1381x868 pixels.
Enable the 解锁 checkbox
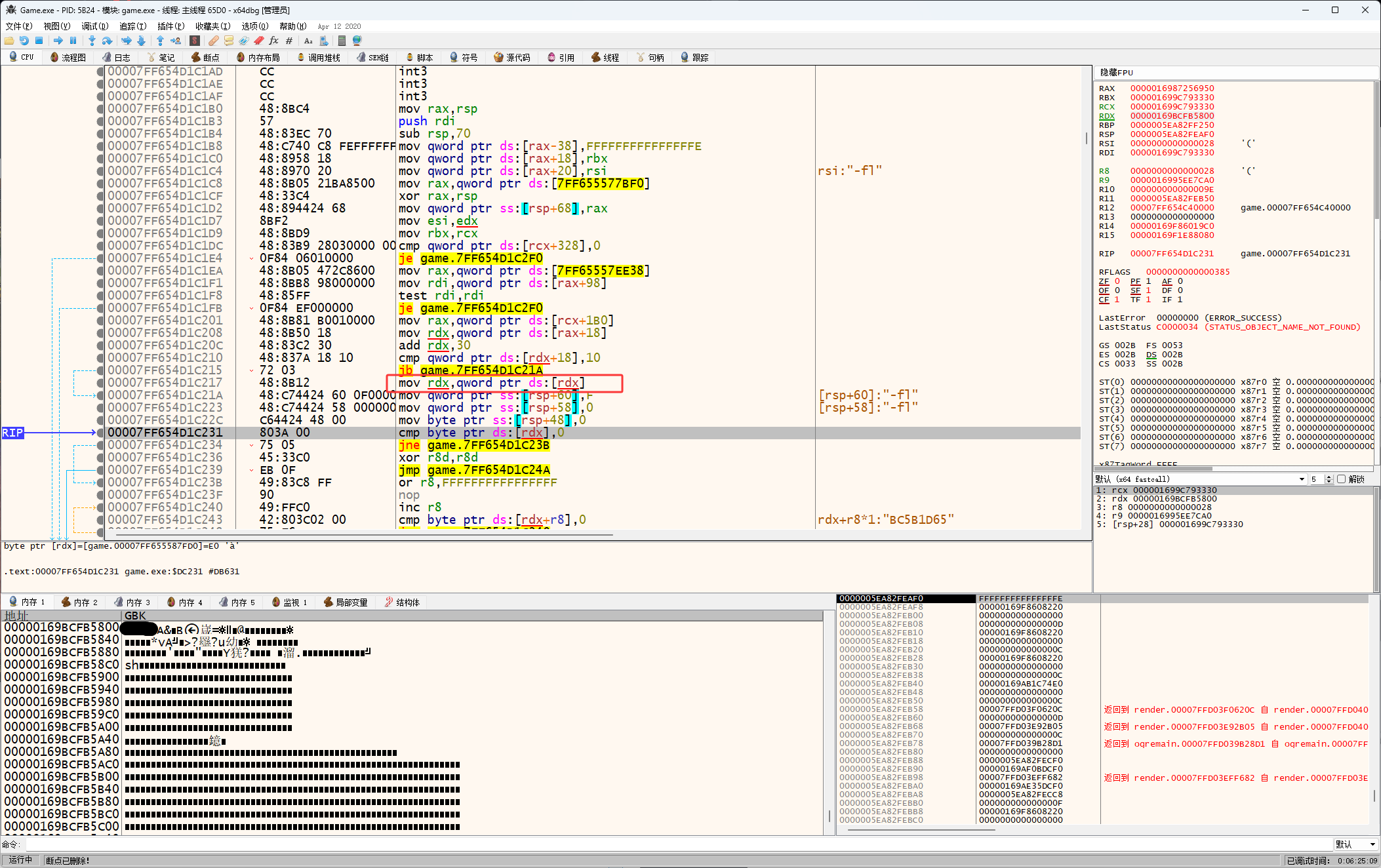click(1341, 479)
